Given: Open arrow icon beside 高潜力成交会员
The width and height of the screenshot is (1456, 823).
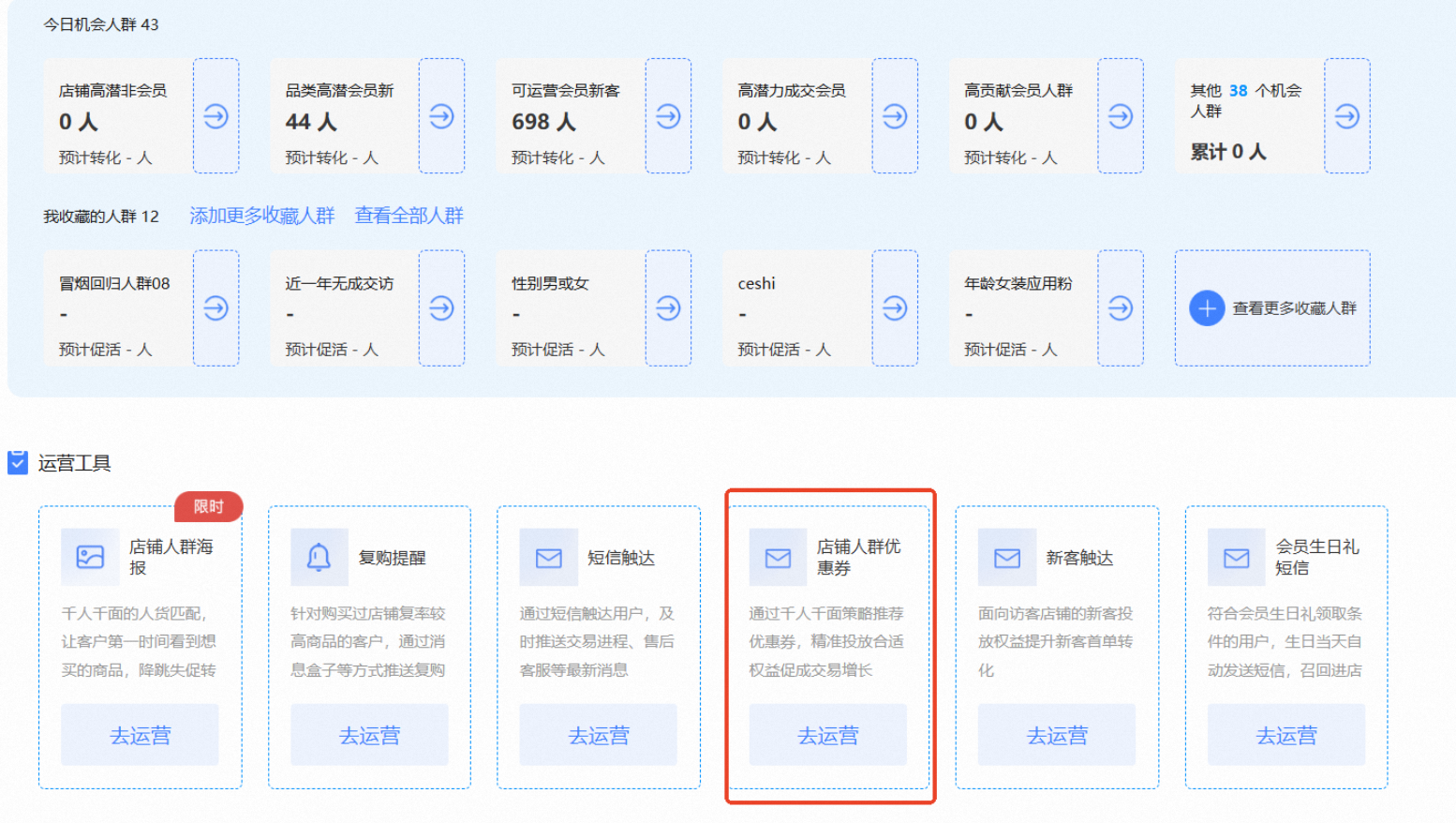Looking at the screenshot, I should point(895,116).
